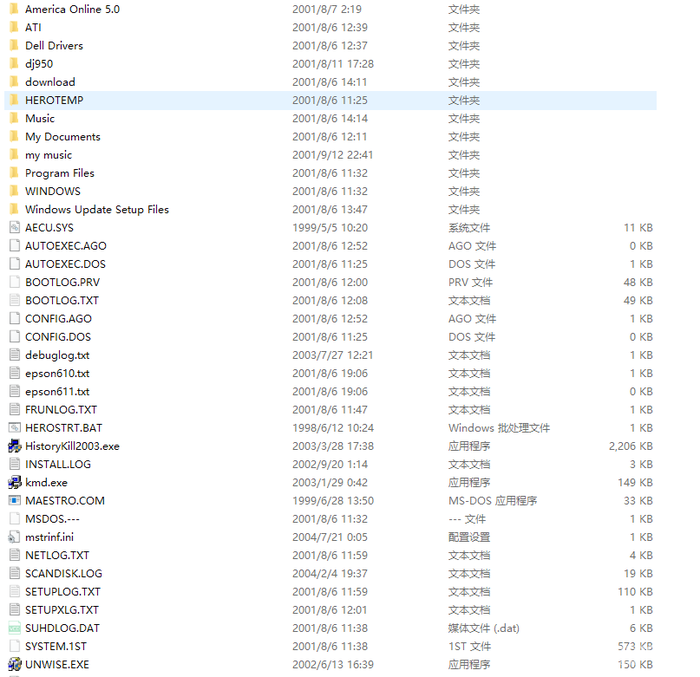Click the WINDOWS folder icon
The height and width of the screenshot is (677, 700).
[14, 191]
